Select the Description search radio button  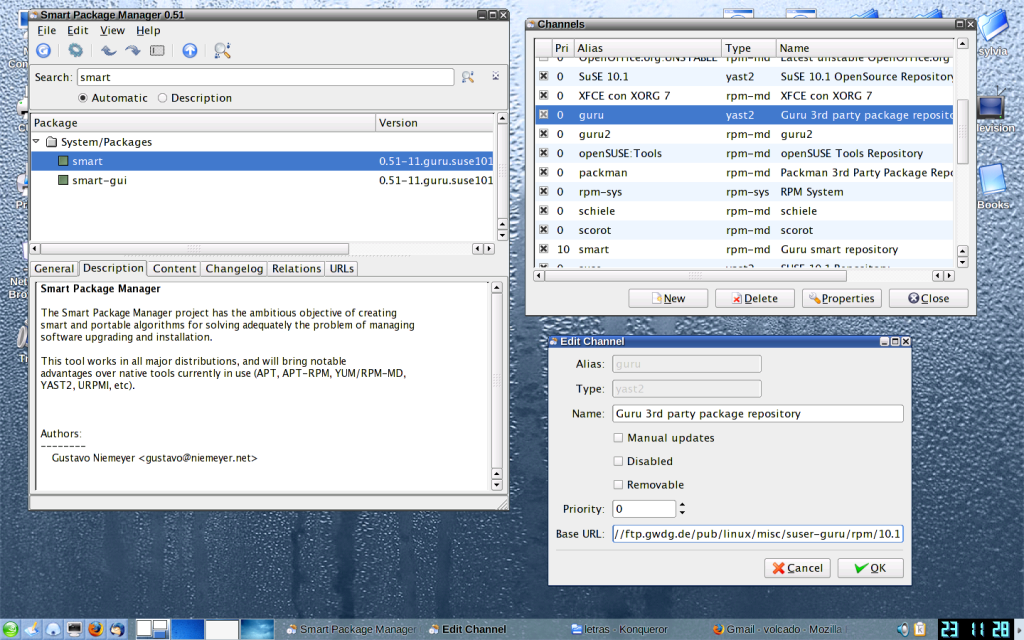[163, 98]
